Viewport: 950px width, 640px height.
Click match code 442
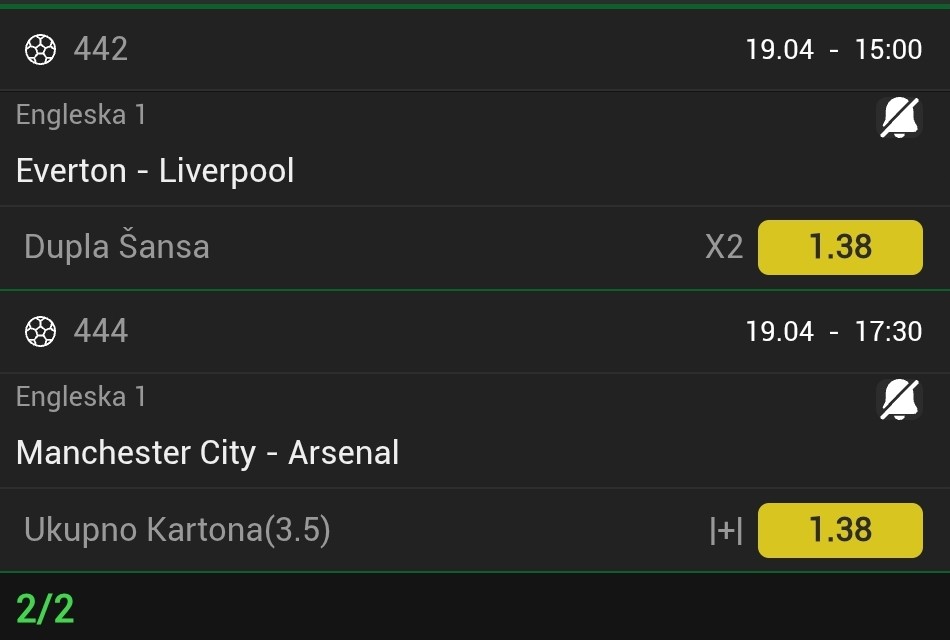click(x=101, y=49)
